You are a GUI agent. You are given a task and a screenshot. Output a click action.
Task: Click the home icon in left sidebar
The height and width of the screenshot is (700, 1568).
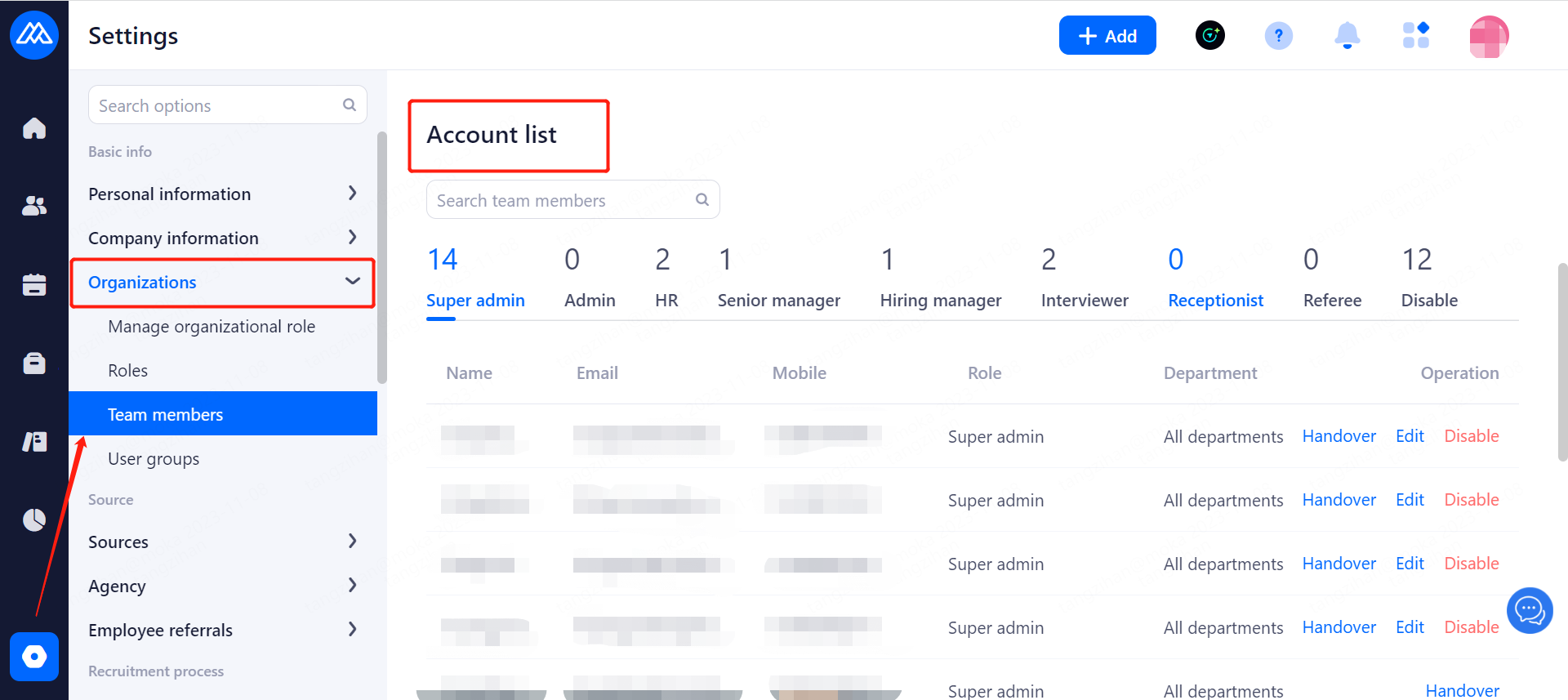point(34,128)
